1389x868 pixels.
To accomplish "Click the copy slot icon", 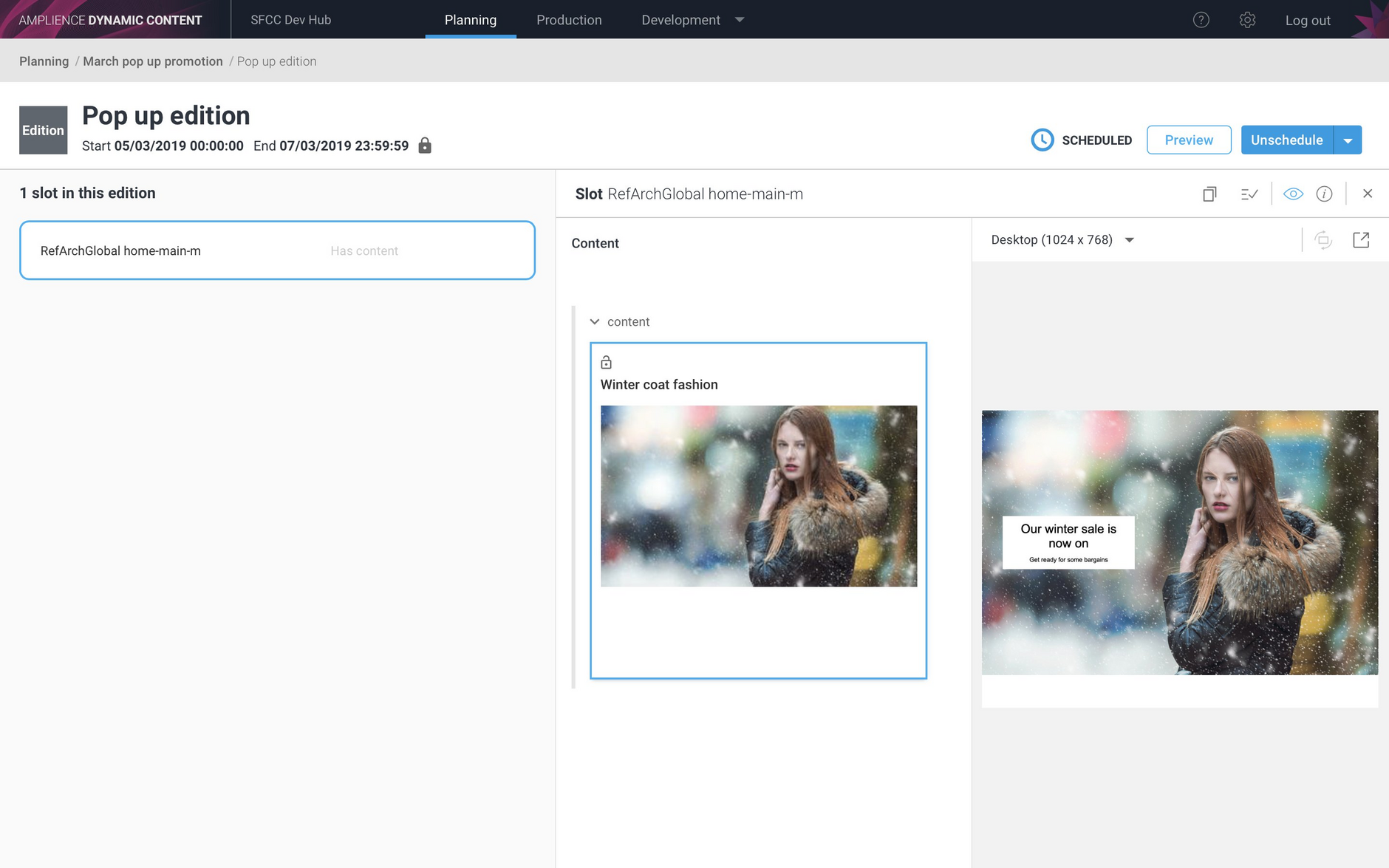I will (x=1209, y=194).
